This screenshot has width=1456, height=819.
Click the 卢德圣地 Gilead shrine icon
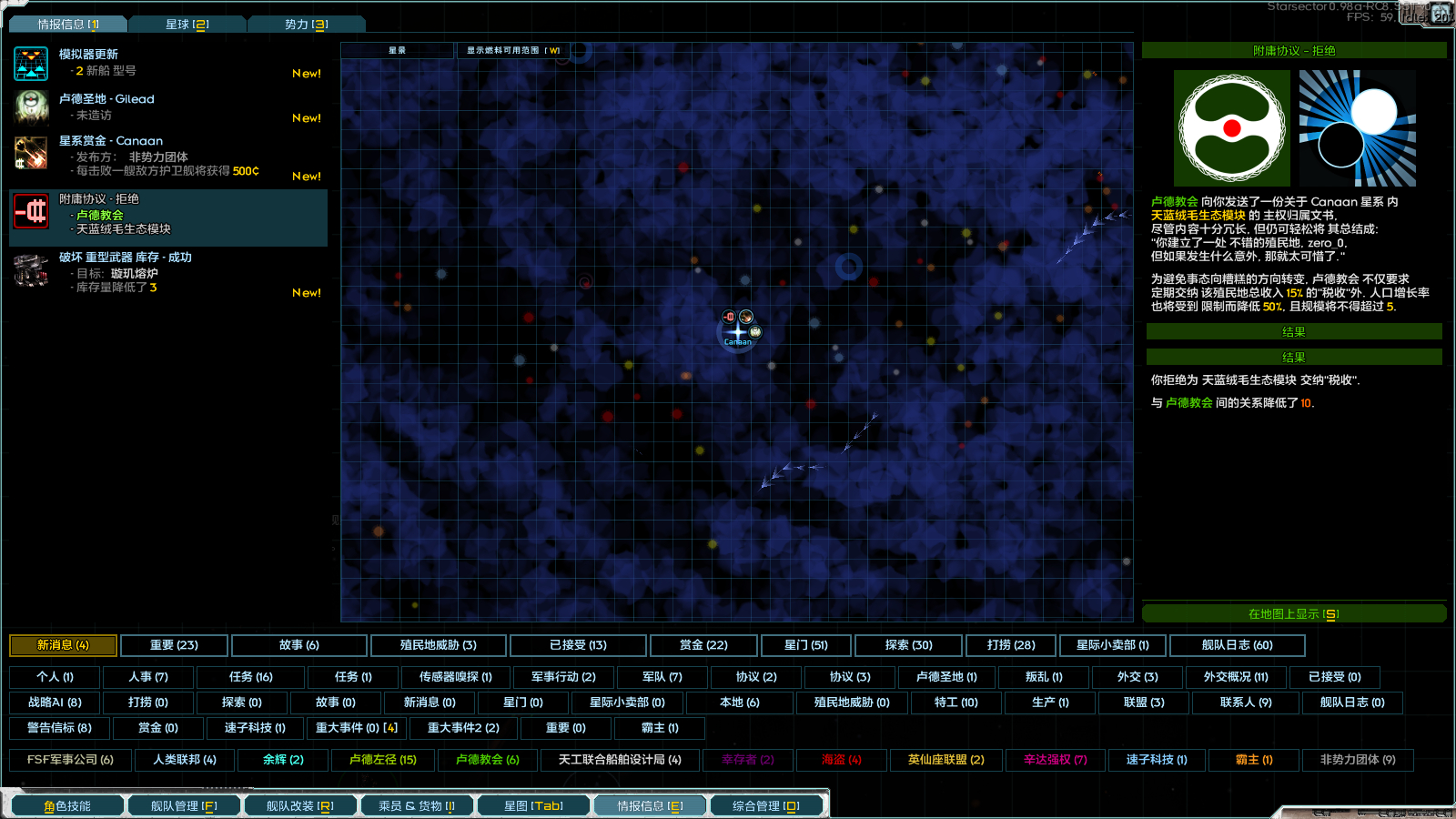click(31, 106)
